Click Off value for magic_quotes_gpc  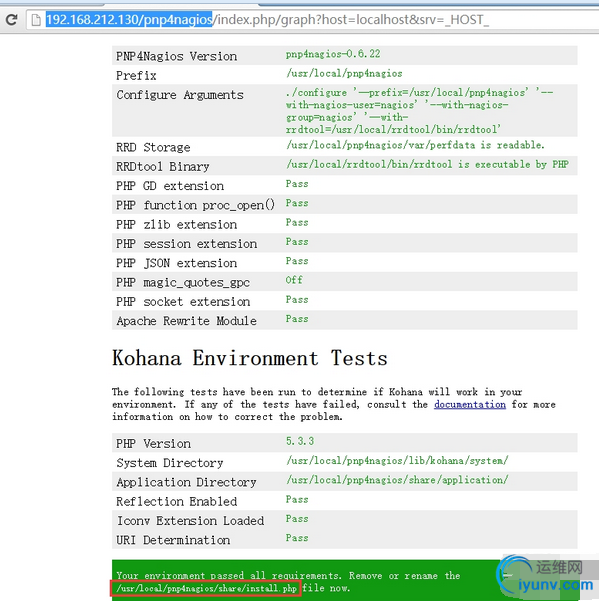(294, 280)
